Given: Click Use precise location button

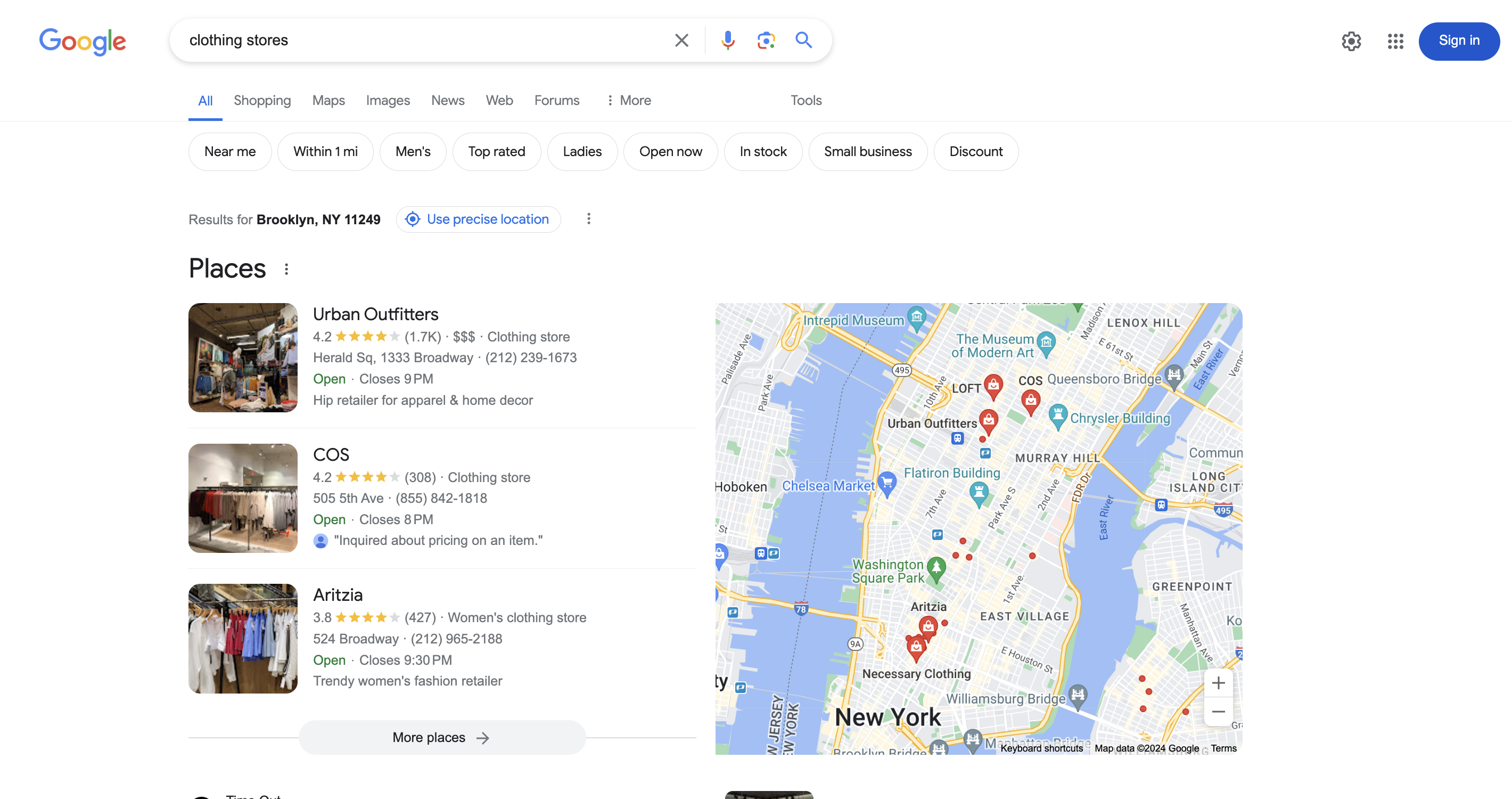Looking at the screenshot, I should tap(478, 219).
